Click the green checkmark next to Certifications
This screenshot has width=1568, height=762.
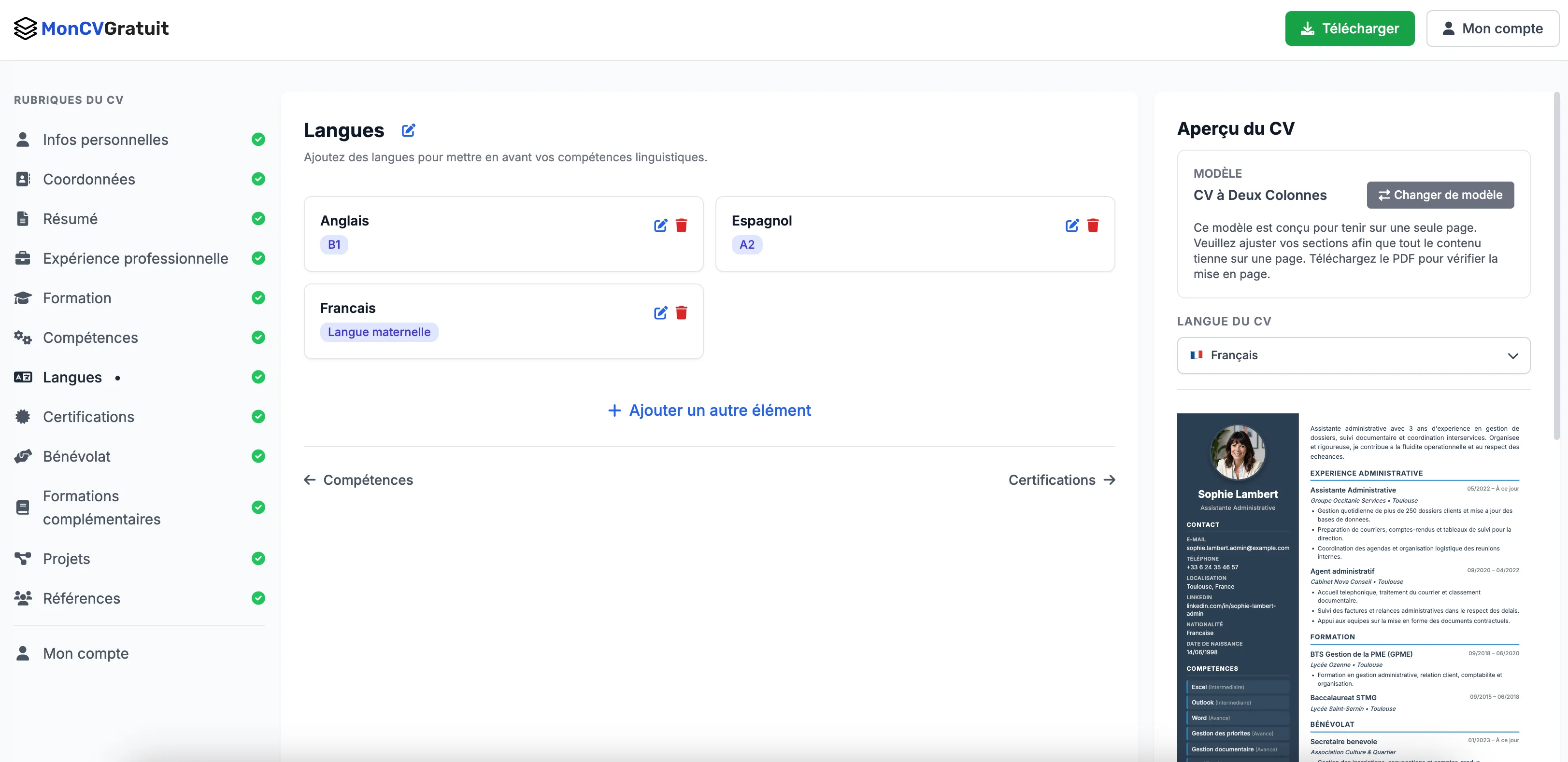pos(259,416)
